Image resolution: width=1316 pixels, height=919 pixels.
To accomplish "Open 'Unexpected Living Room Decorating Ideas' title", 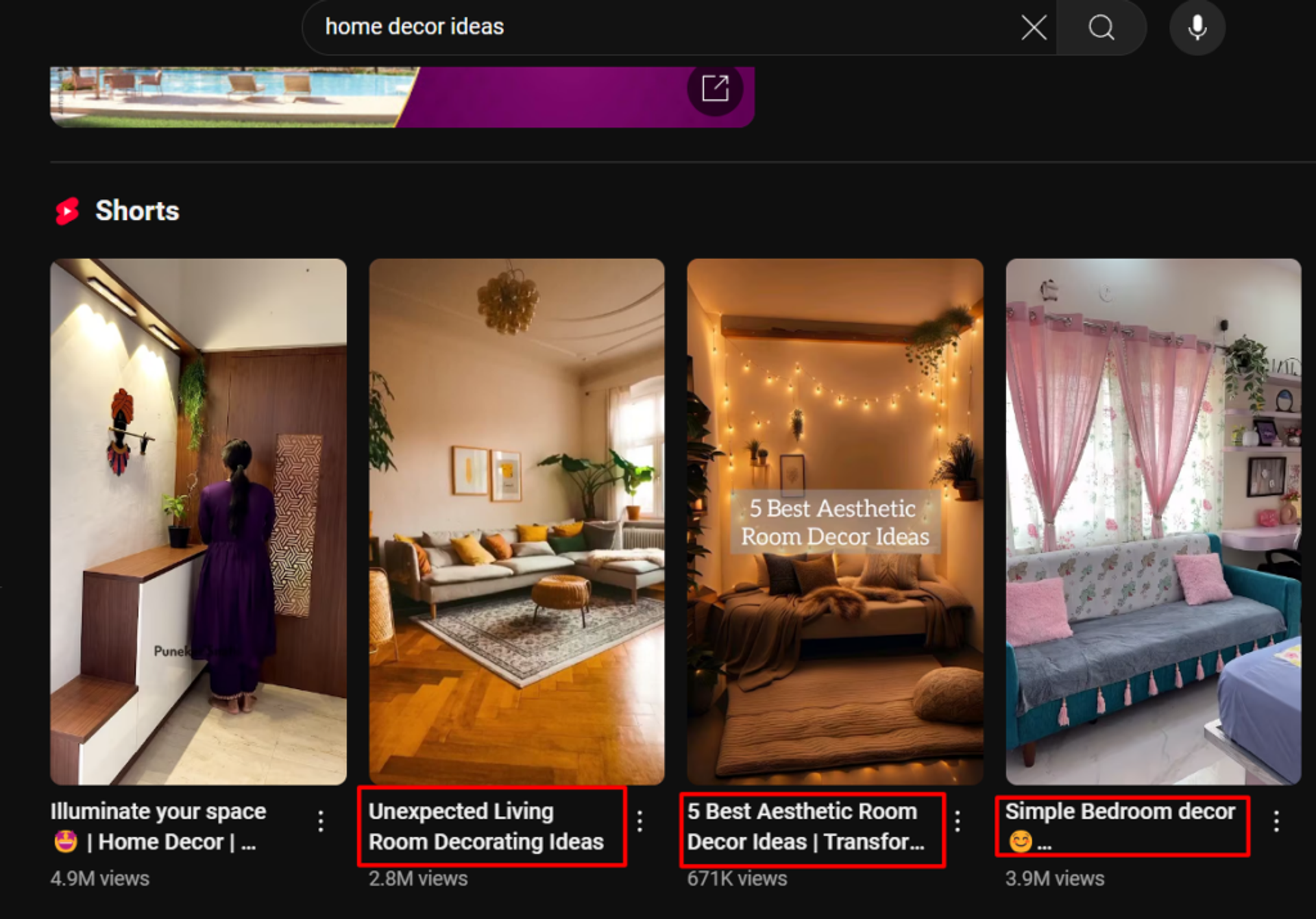I will 486,826.
